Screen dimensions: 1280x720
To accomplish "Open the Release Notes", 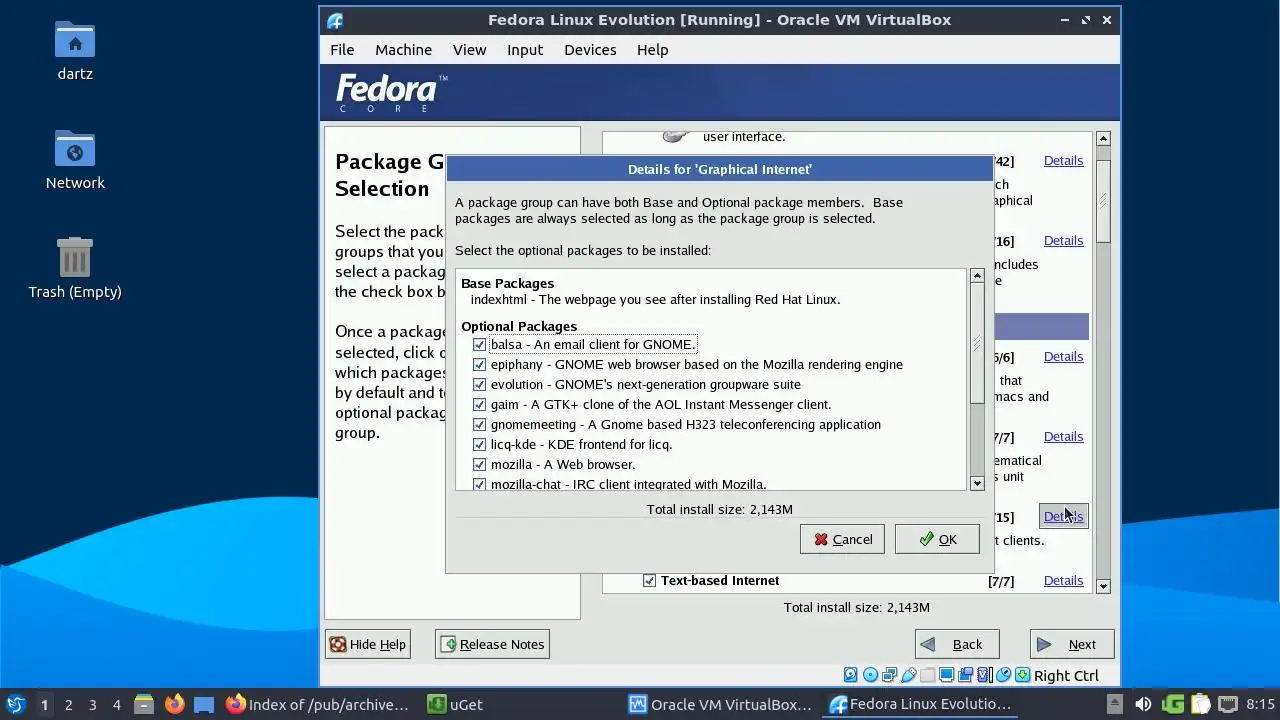I will point(492,644).
